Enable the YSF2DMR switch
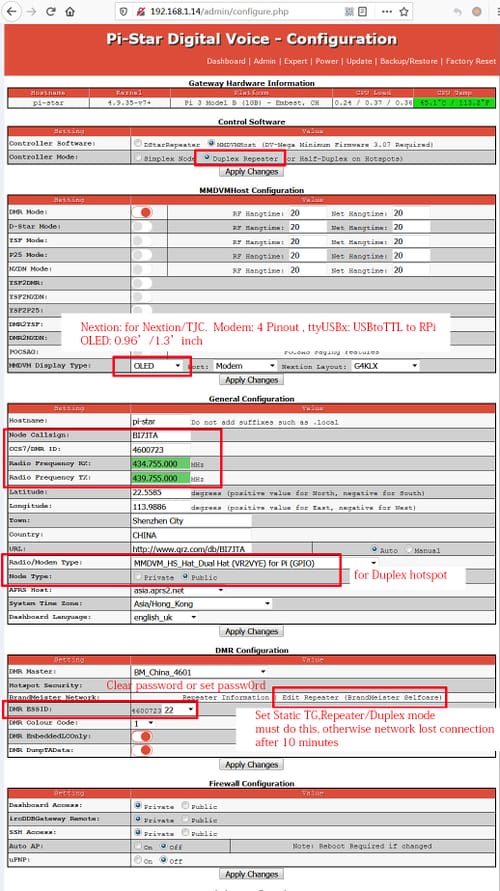 click(x=142, y=282)
